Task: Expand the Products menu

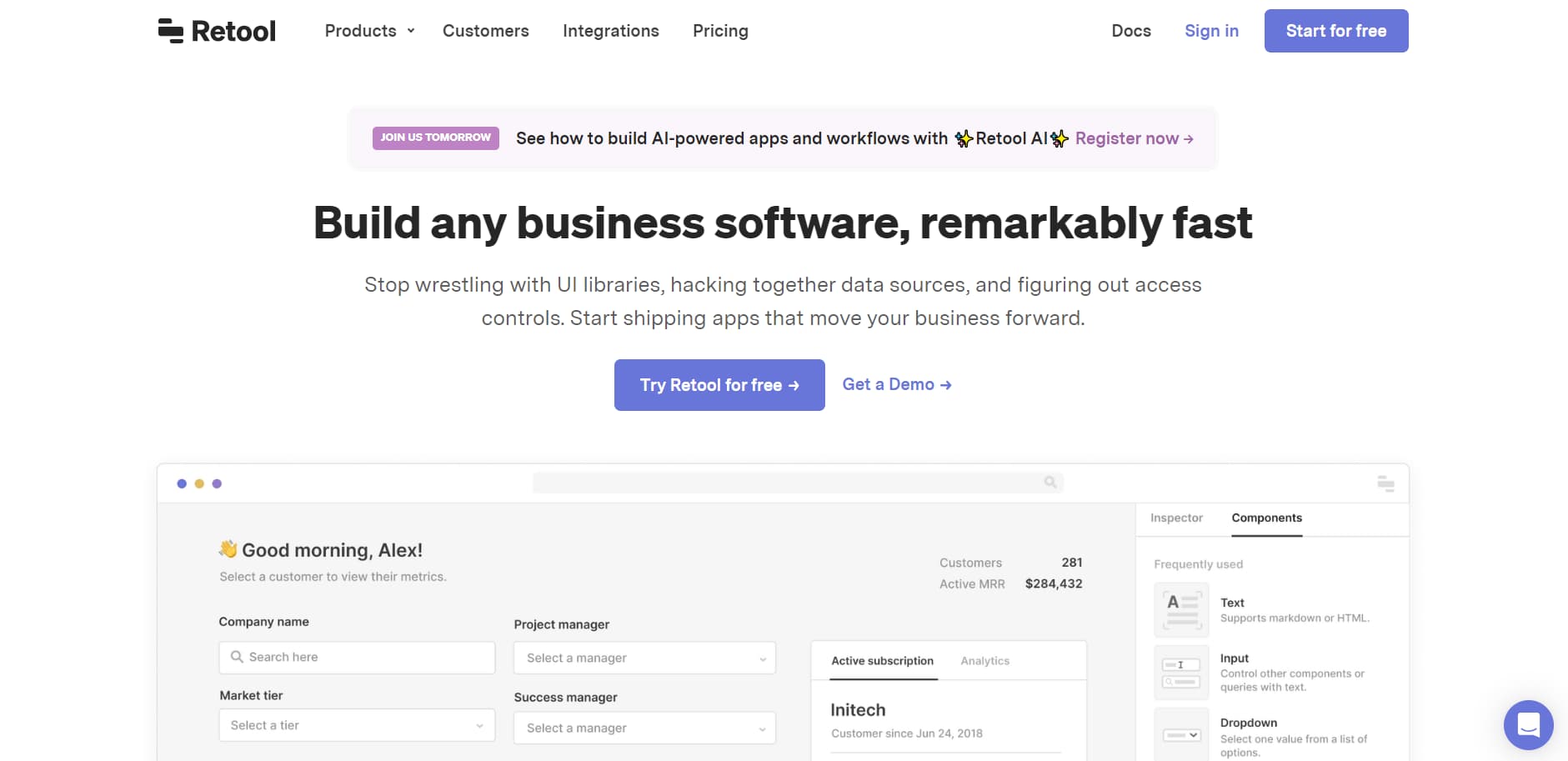Action: pyautogui.click(x=369, y=31)
